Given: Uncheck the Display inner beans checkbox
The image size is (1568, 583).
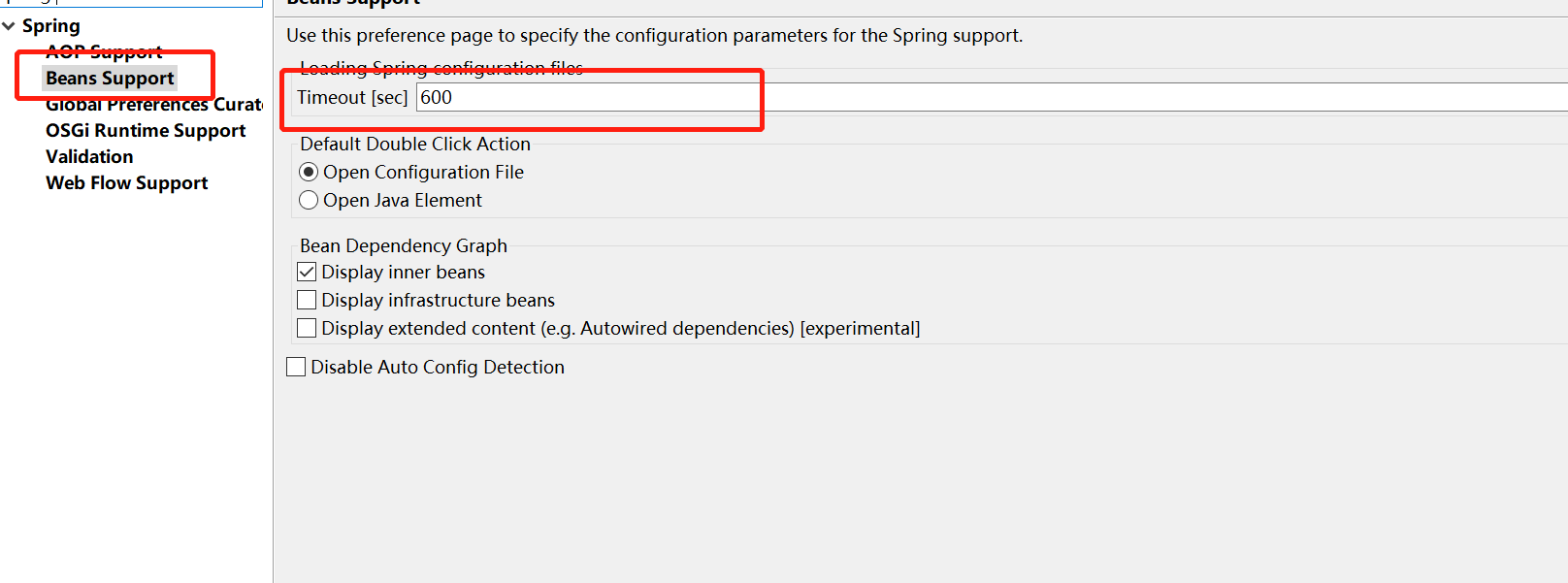Looking at the screenshot, I should point(307,273).
